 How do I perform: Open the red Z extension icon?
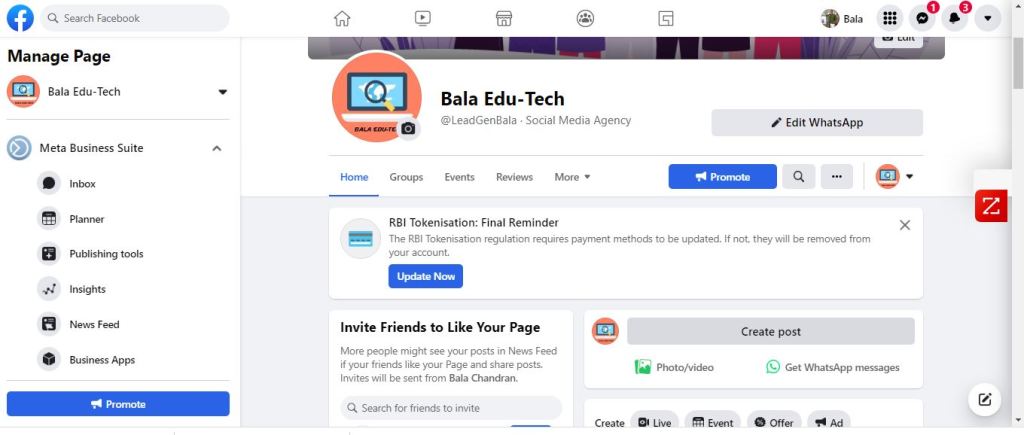[991, 206]
